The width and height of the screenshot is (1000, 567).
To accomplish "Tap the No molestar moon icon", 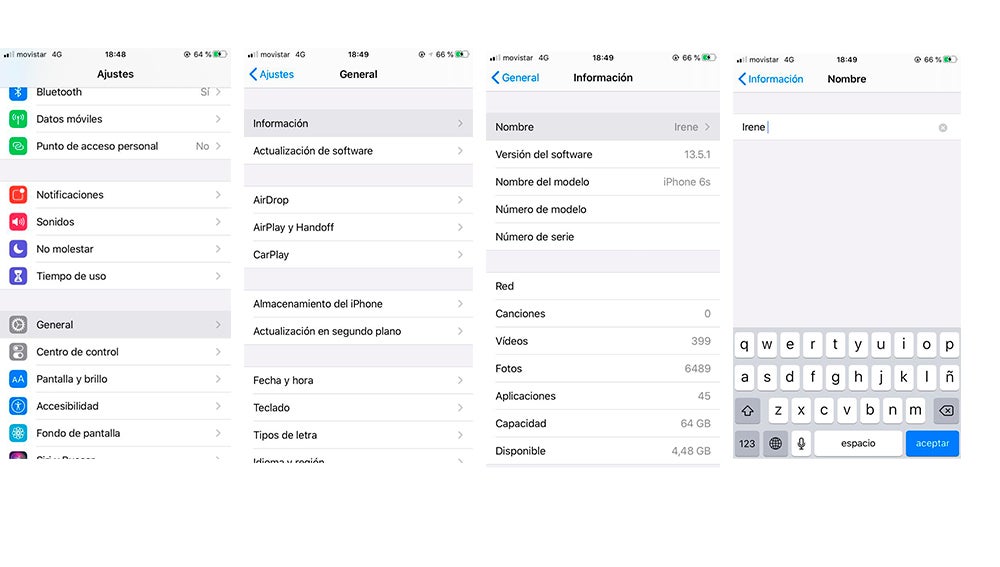I will pyautogui.click(x=18, y=249).
